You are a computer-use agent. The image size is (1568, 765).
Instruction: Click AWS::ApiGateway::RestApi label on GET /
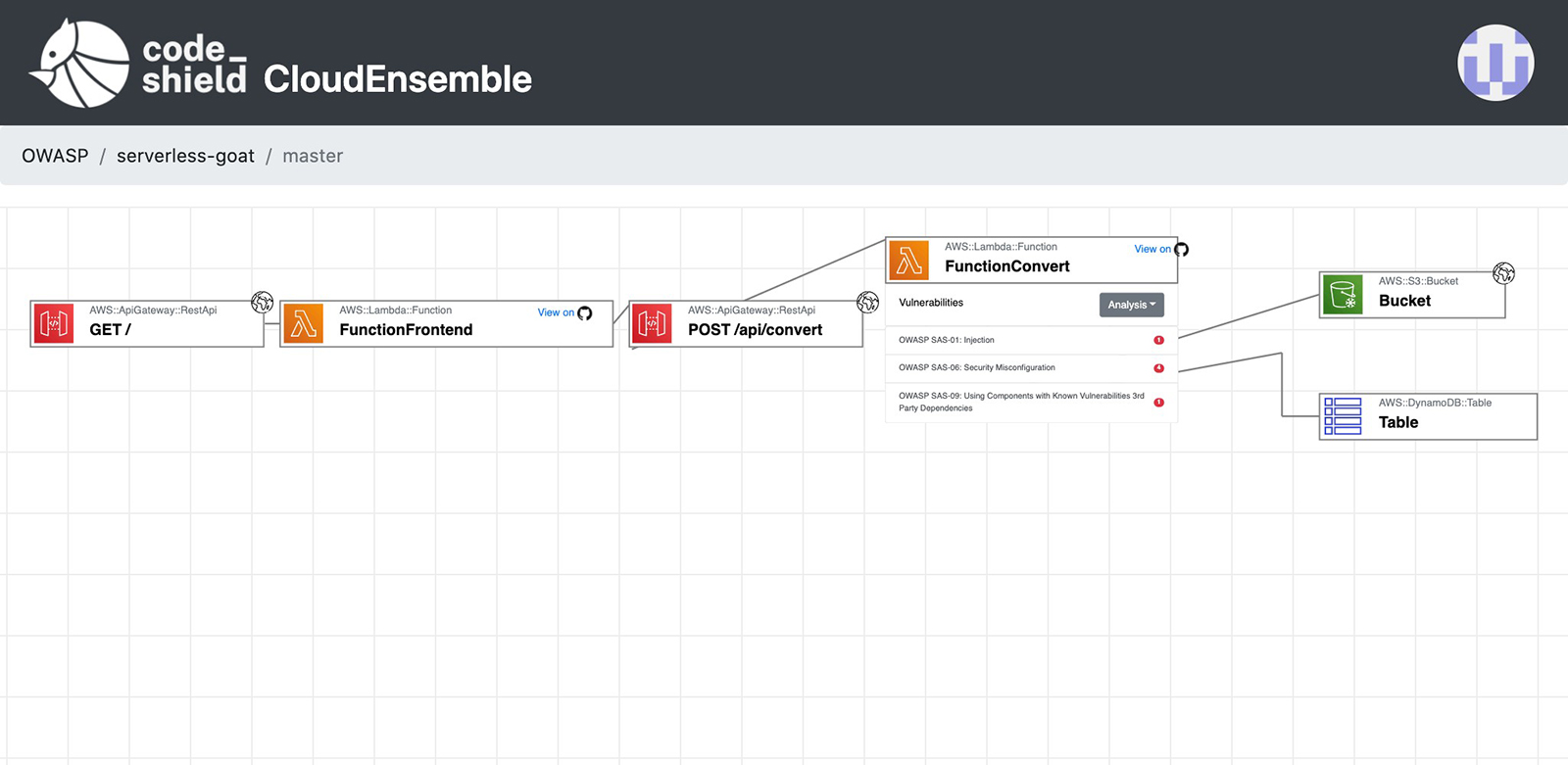tap(153, 311)
